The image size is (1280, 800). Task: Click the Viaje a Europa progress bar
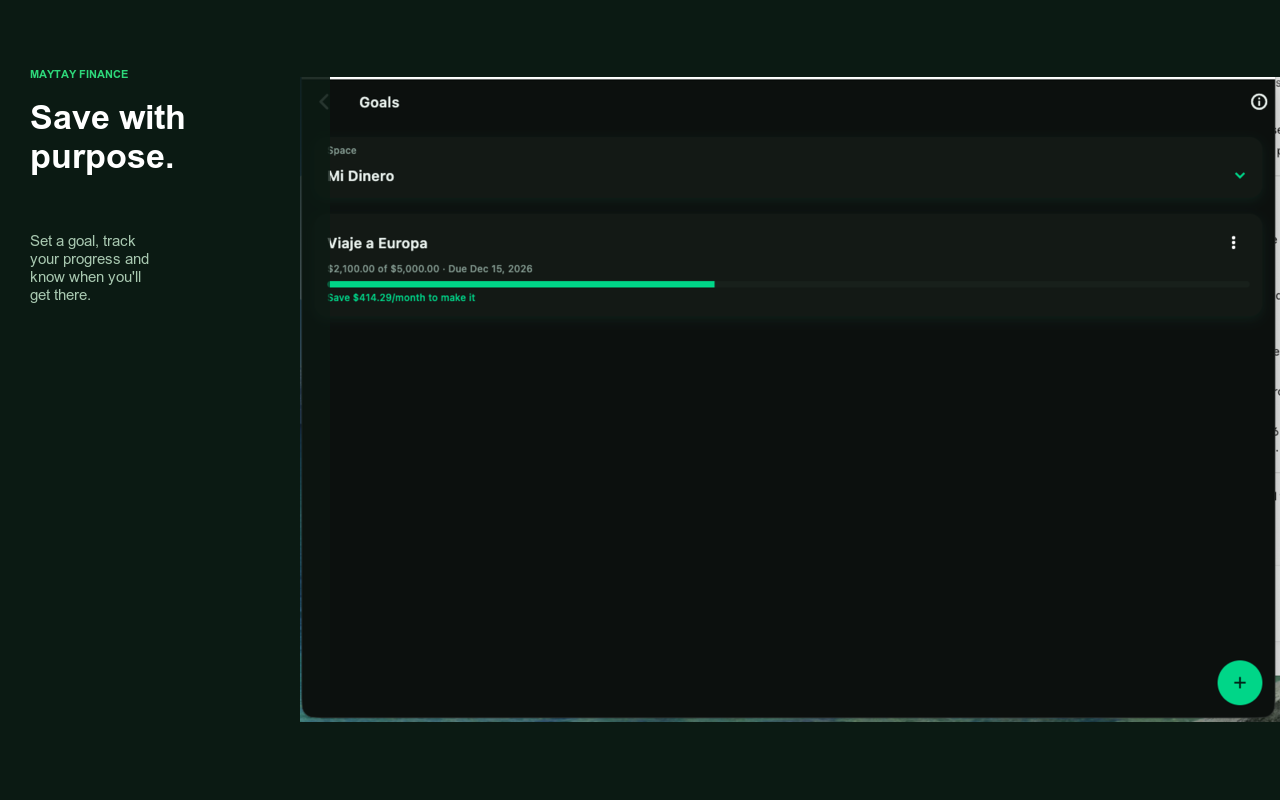[x=788, y=284]
